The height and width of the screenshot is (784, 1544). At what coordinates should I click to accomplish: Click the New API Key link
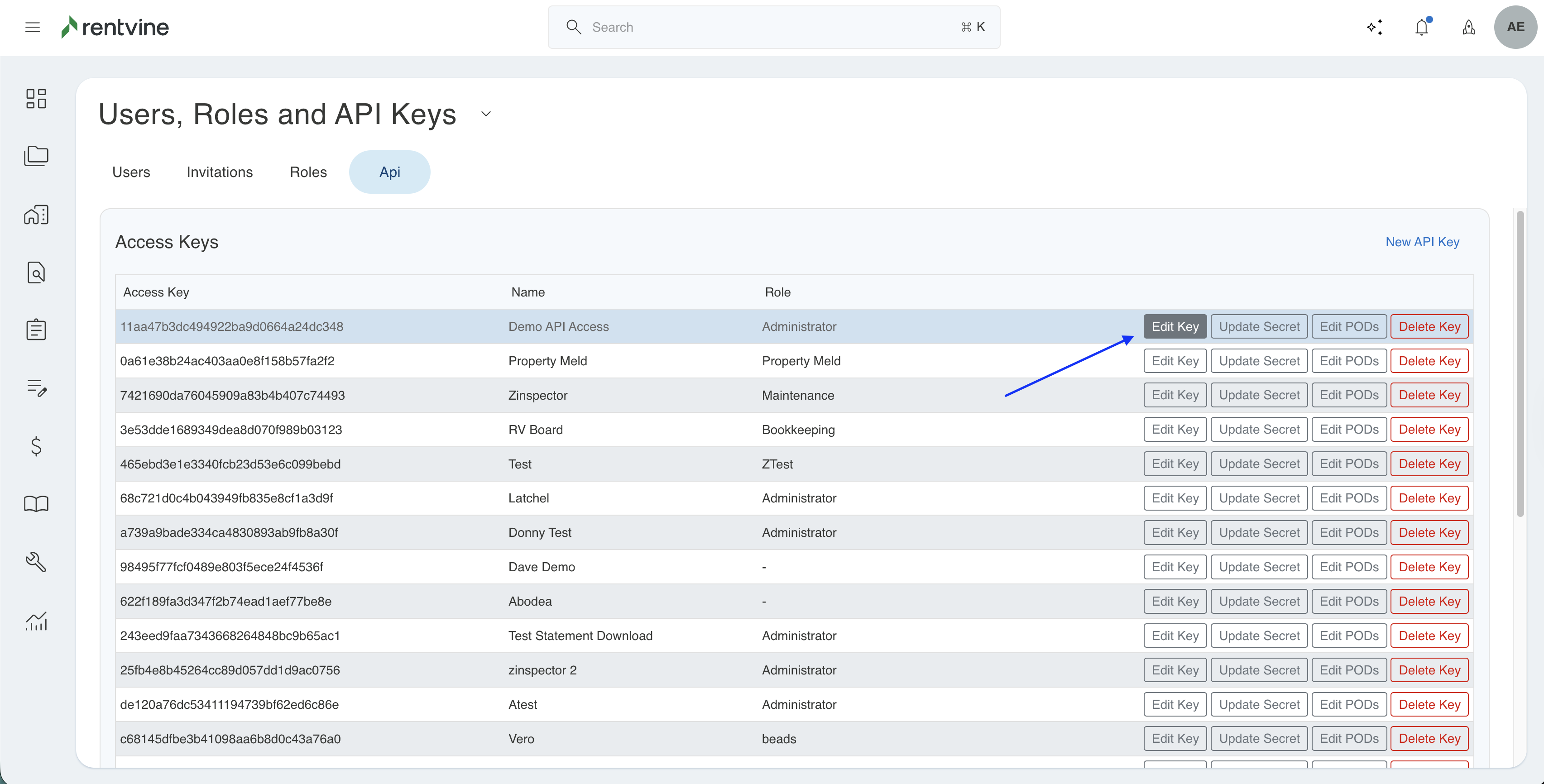click(1422, 242)
